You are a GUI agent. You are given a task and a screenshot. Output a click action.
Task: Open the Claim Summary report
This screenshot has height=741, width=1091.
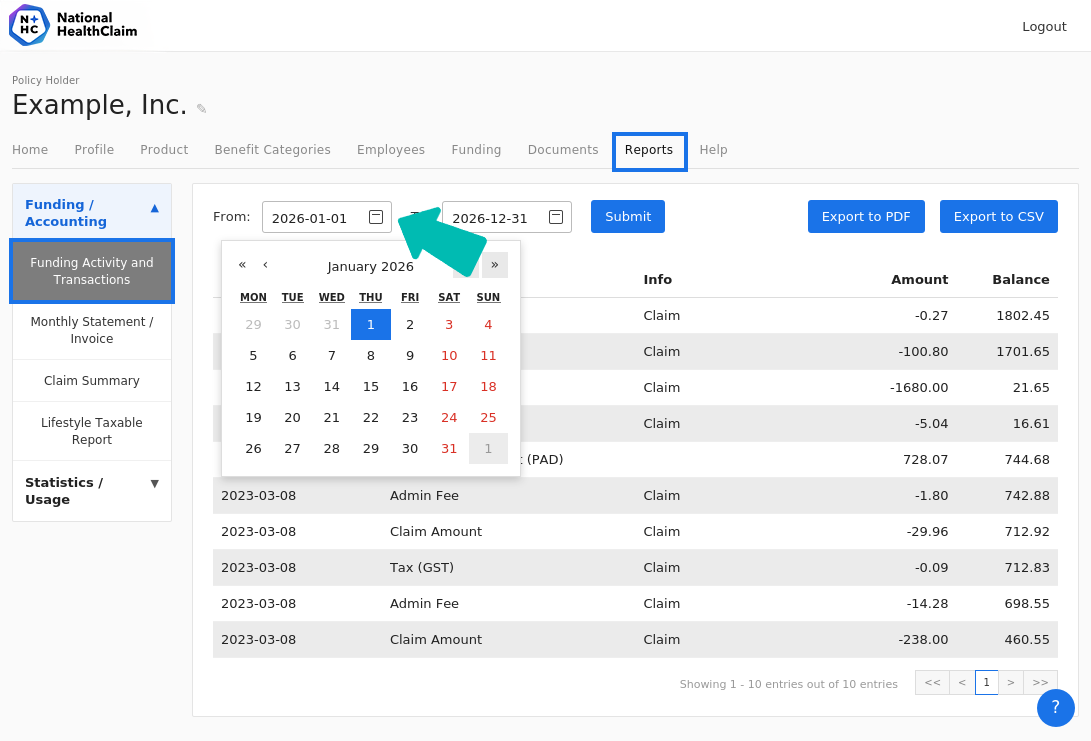(92, 381)
